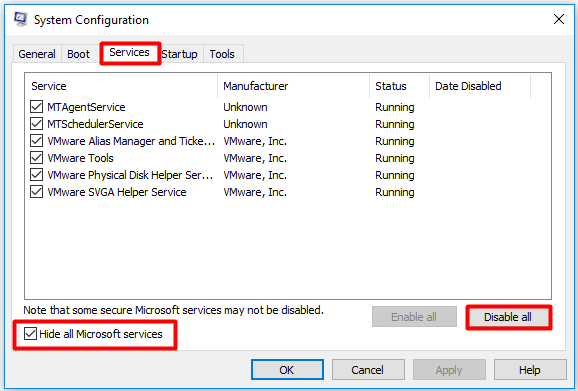The image size is (578, 391).
Task: Uncheck the MTAgentService checkbox
Action: coord(36,107)
